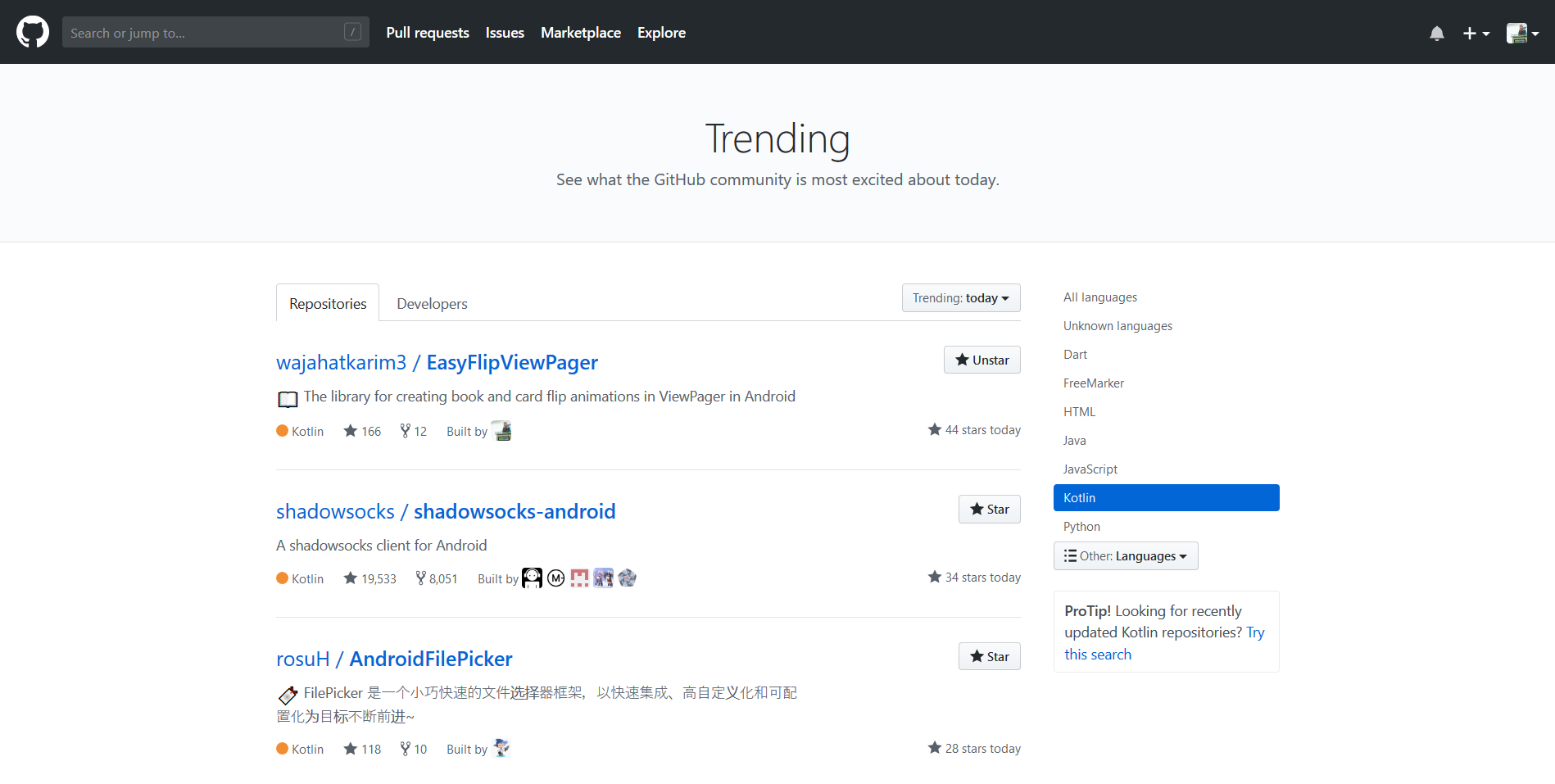
Task: Focus the Search or jump to field
Action: coord(215,32)
